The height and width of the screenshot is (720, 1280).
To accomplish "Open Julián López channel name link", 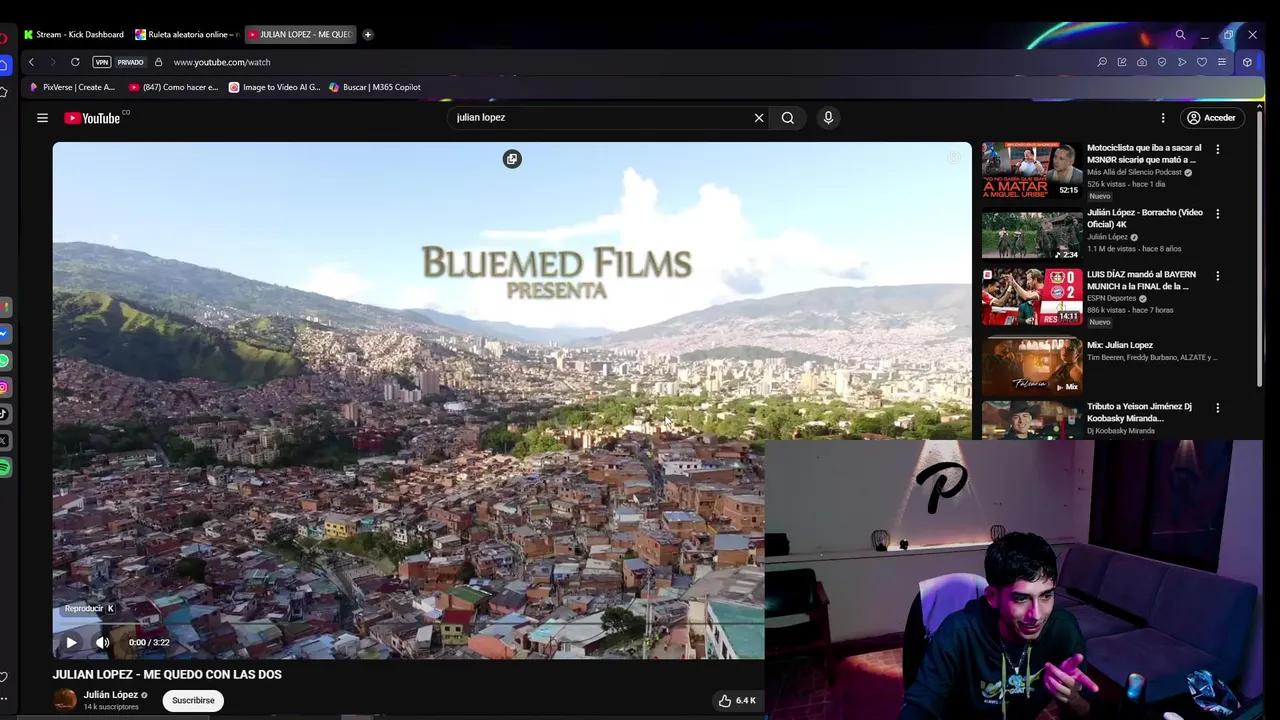I will 111,695.
